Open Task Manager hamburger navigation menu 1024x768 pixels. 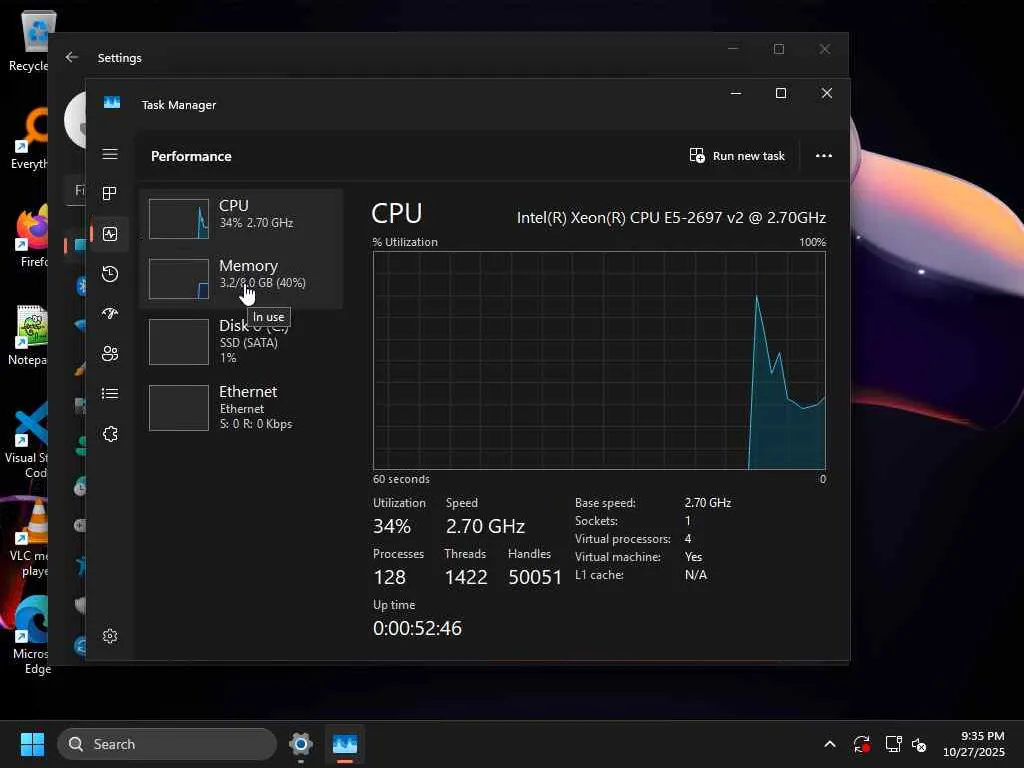click(x=110, y=154)
